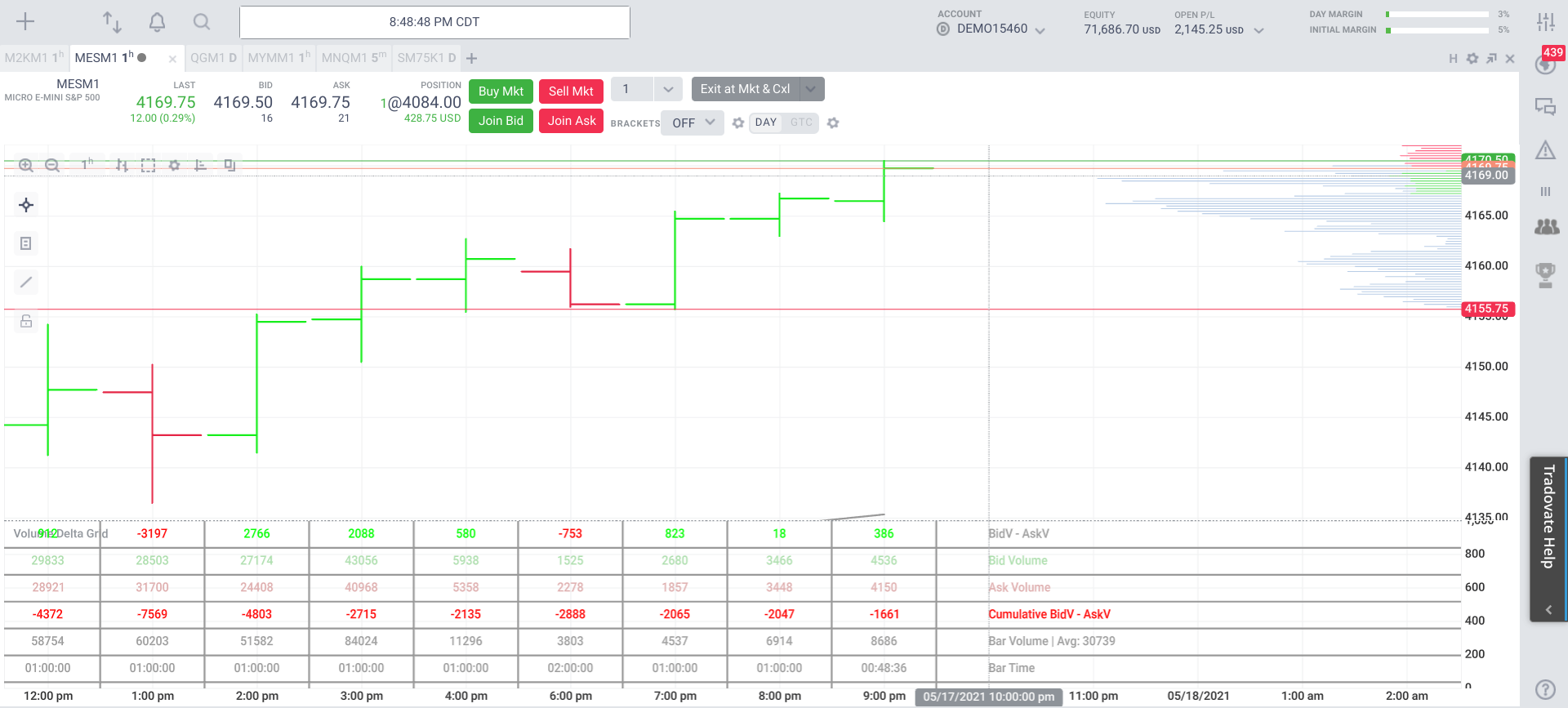Click the H icon in module header

[x=1453, y=58]
